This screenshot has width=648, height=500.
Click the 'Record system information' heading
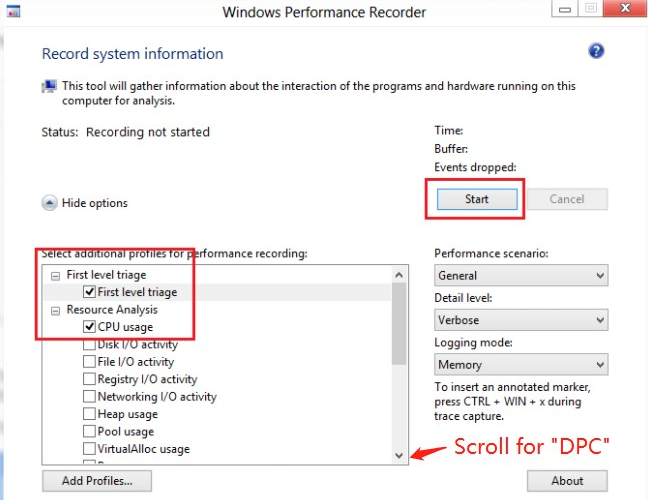133,54
